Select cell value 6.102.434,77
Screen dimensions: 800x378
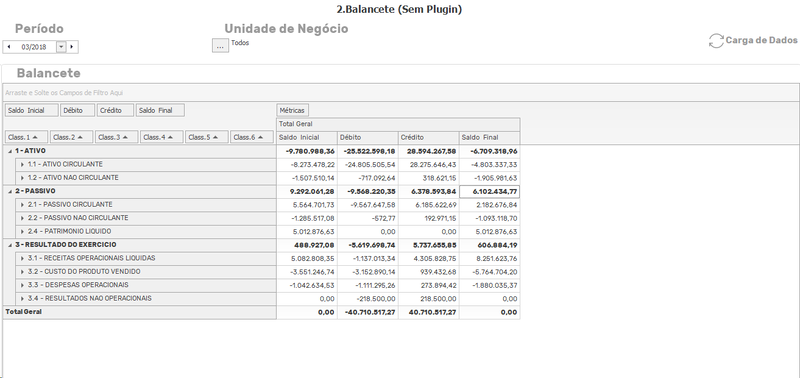(x=490, y=191)
